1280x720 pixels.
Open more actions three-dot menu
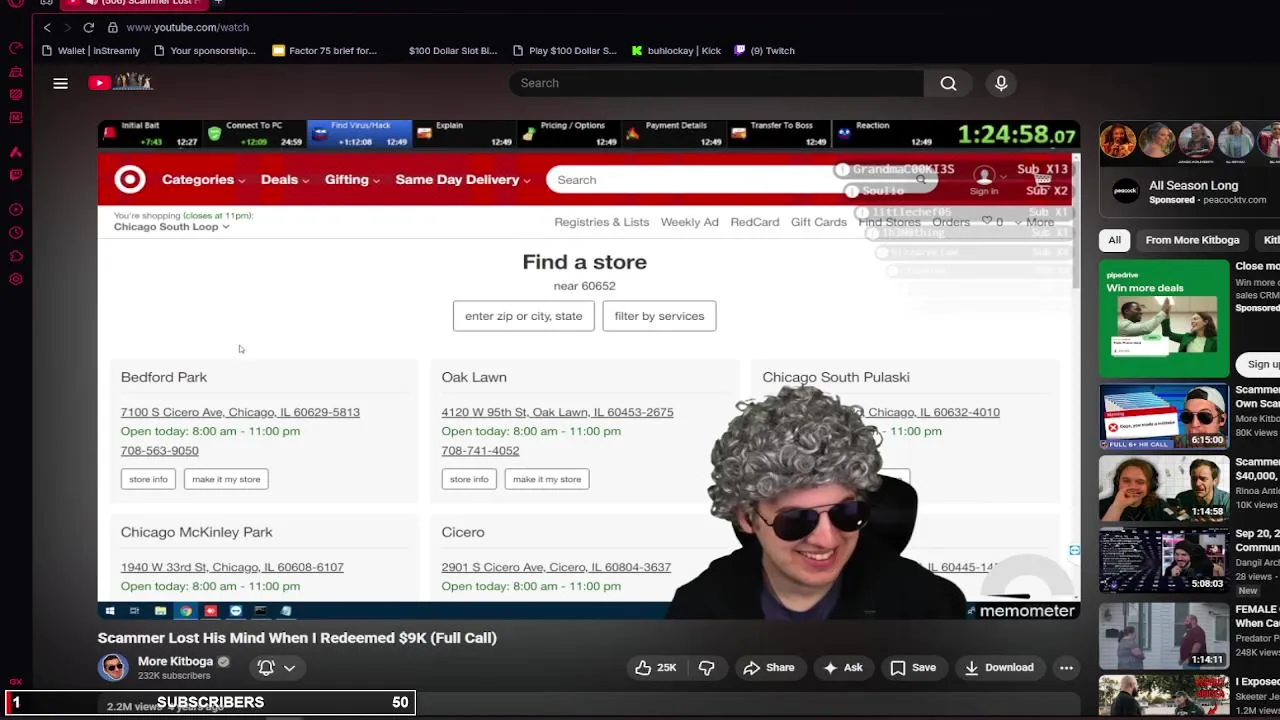click(x=1066, y=667)
